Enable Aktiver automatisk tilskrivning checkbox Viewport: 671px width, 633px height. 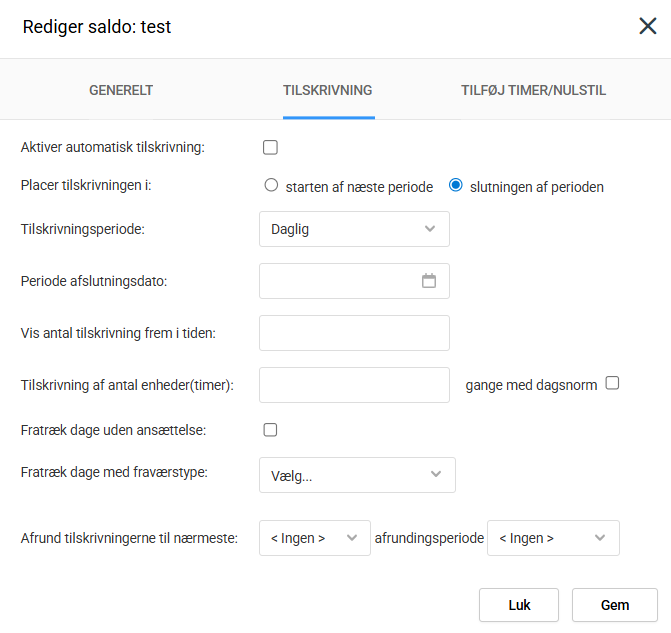(270, 148)
